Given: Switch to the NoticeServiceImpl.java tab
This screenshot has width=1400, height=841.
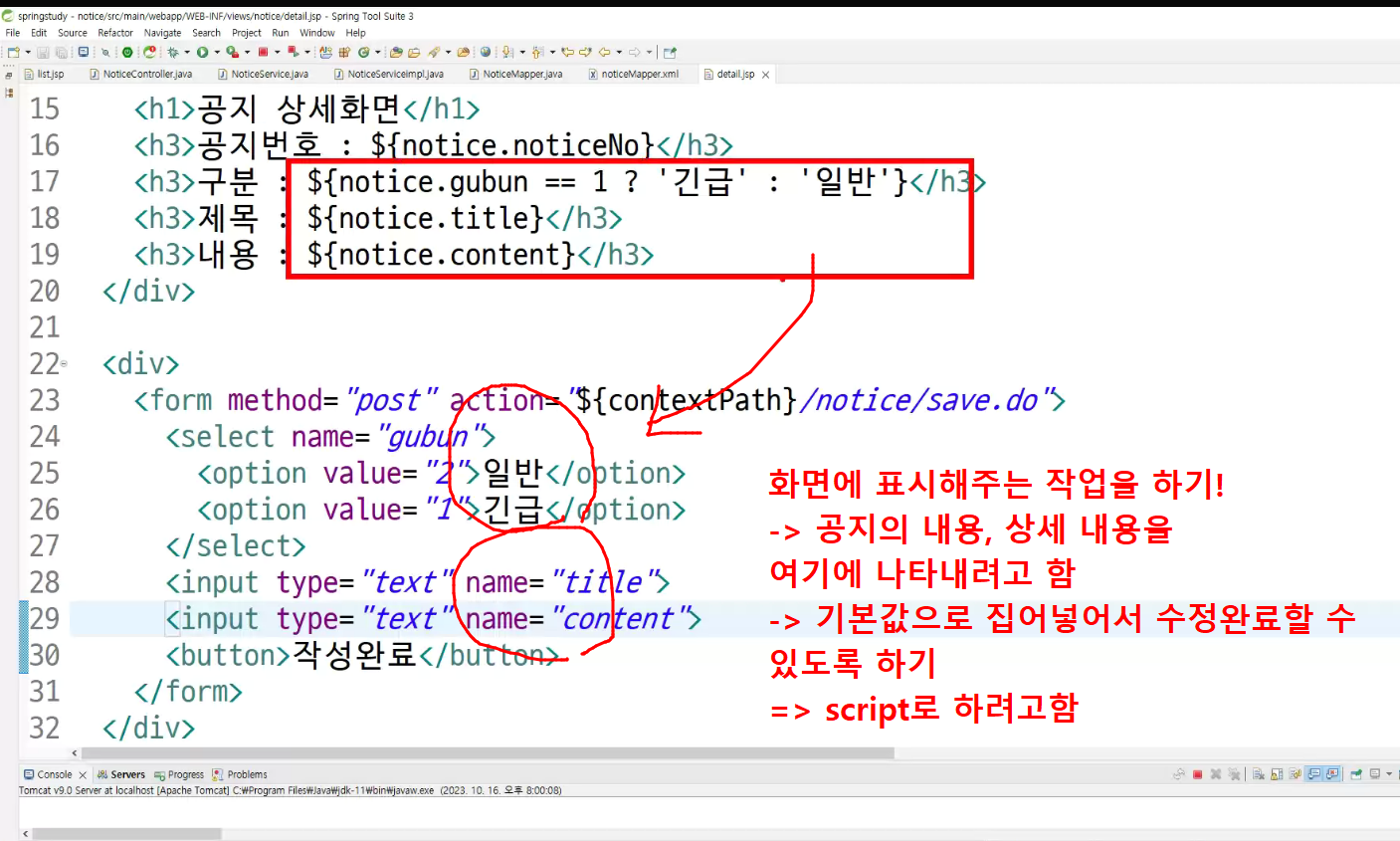Looking at the screenshot, I should [390, 75].
